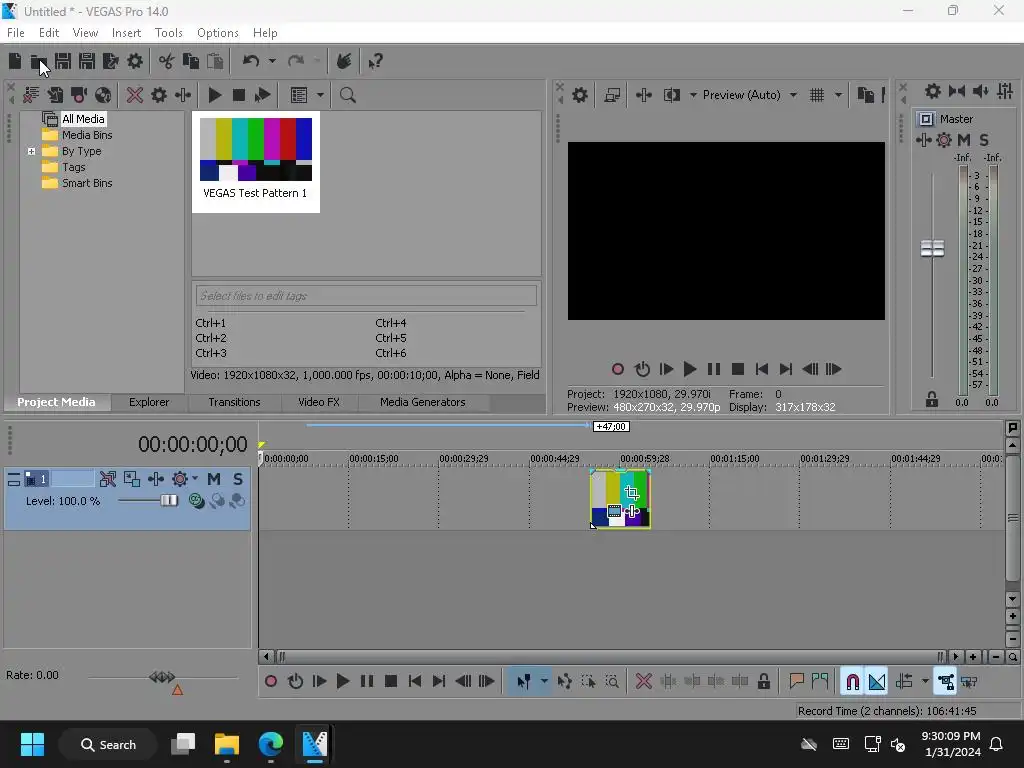This screenshot has width=1024, height=768.
Task: Click the Search media magnifier icon
Action: 347,95
